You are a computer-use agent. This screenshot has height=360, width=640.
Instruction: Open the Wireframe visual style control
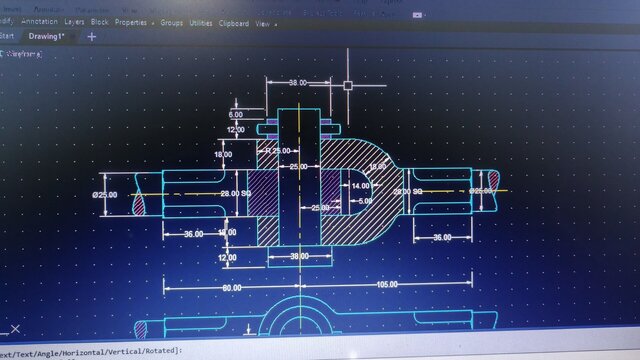(x=23, y=53)
